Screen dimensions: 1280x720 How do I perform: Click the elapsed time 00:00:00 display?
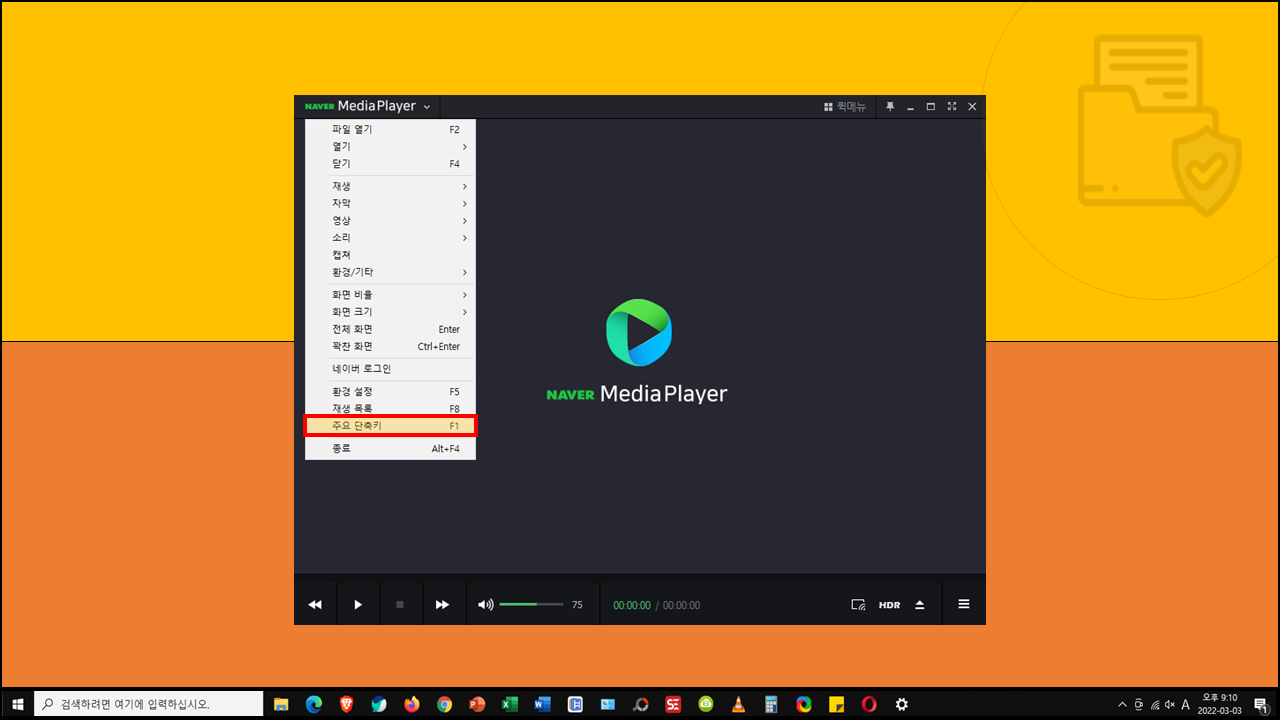(632, 605)
